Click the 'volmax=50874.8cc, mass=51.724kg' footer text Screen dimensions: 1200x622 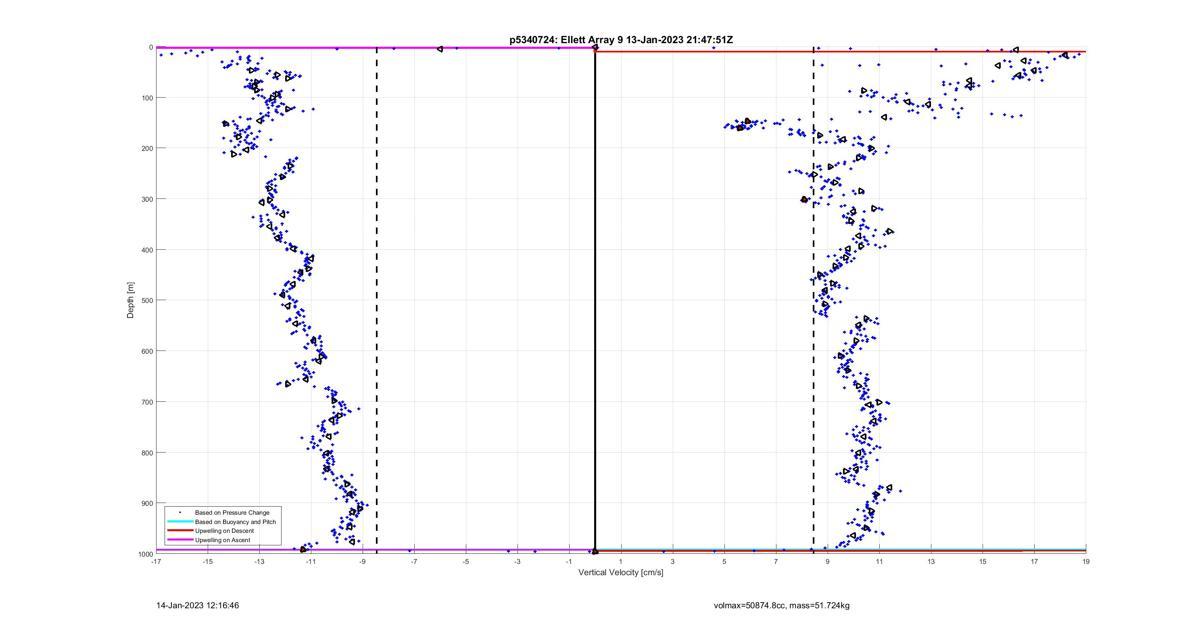[x=782, y=605]
